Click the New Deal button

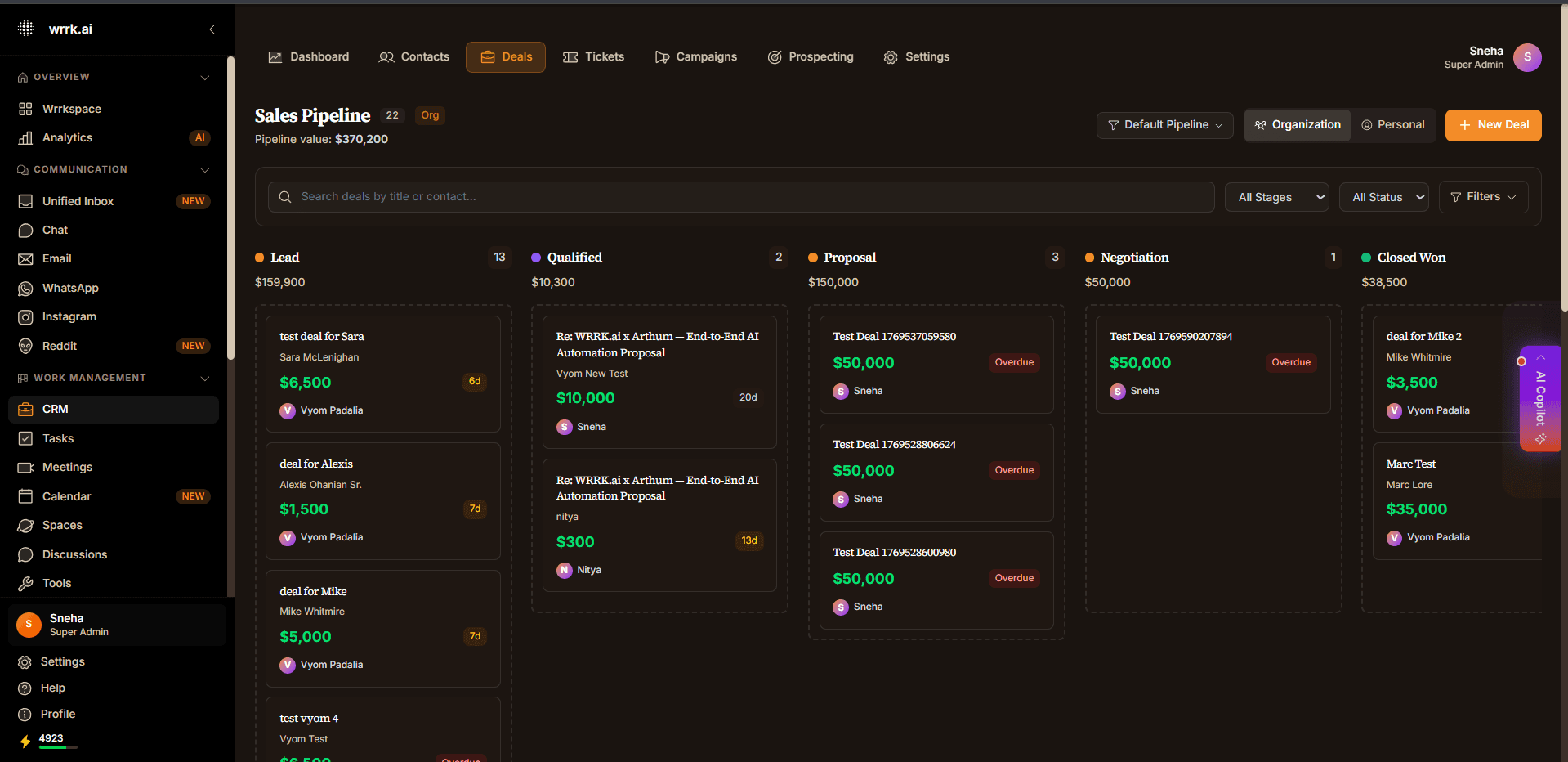pos(1493,124)
